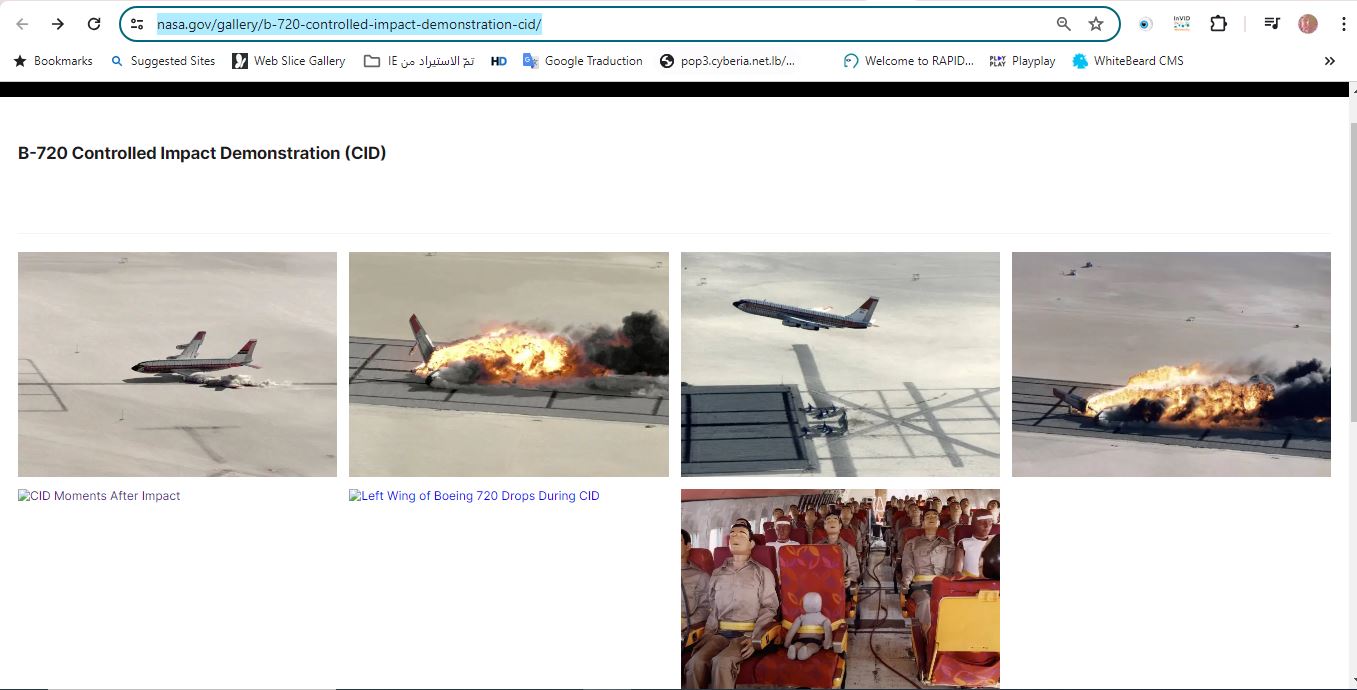Click Left Wing of Boeing 720 Drops link
Image resolution: width=1357 pixels, height=690 pixels.
tap(475, 496)
